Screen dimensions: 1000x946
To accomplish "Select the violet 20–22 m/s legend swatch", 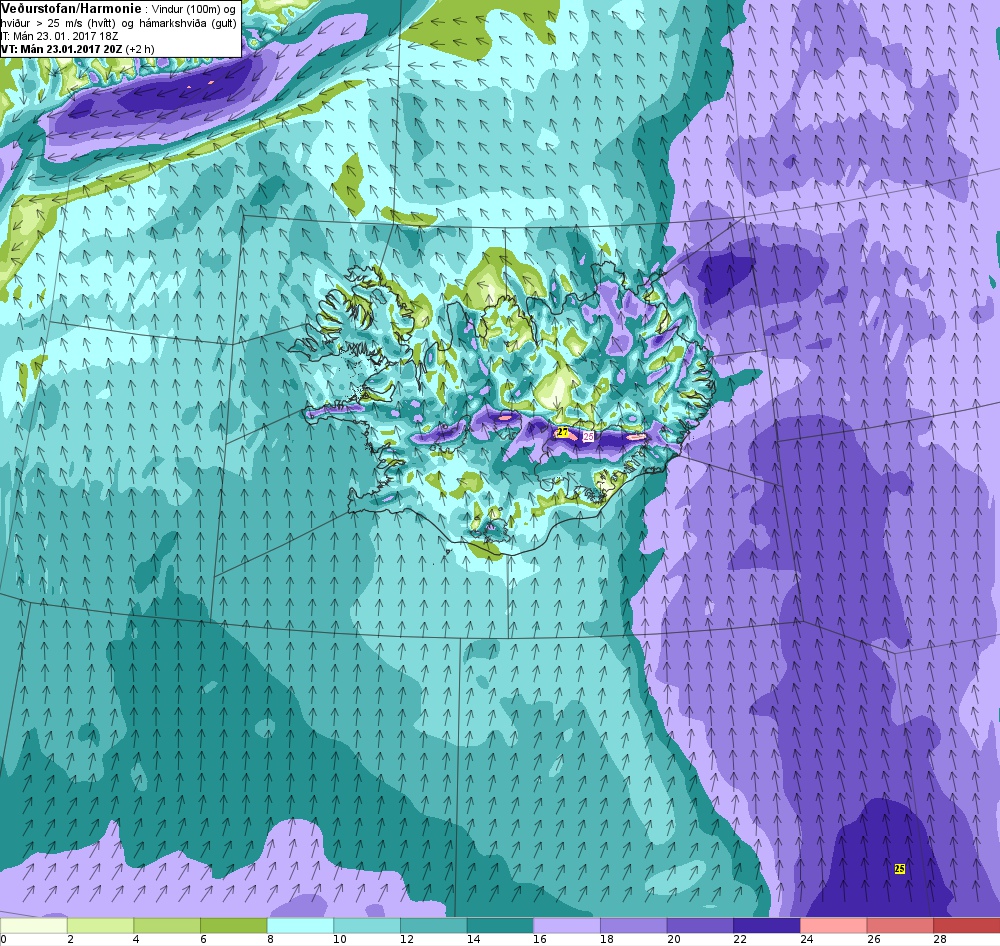I will coord(700,926).
